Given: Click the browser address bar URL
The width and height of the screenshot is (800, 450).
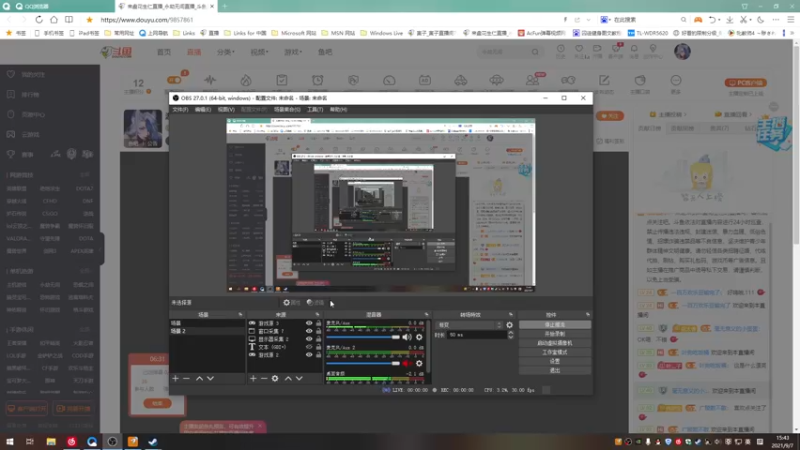Looking at the screenshot, I should [147, 20].
